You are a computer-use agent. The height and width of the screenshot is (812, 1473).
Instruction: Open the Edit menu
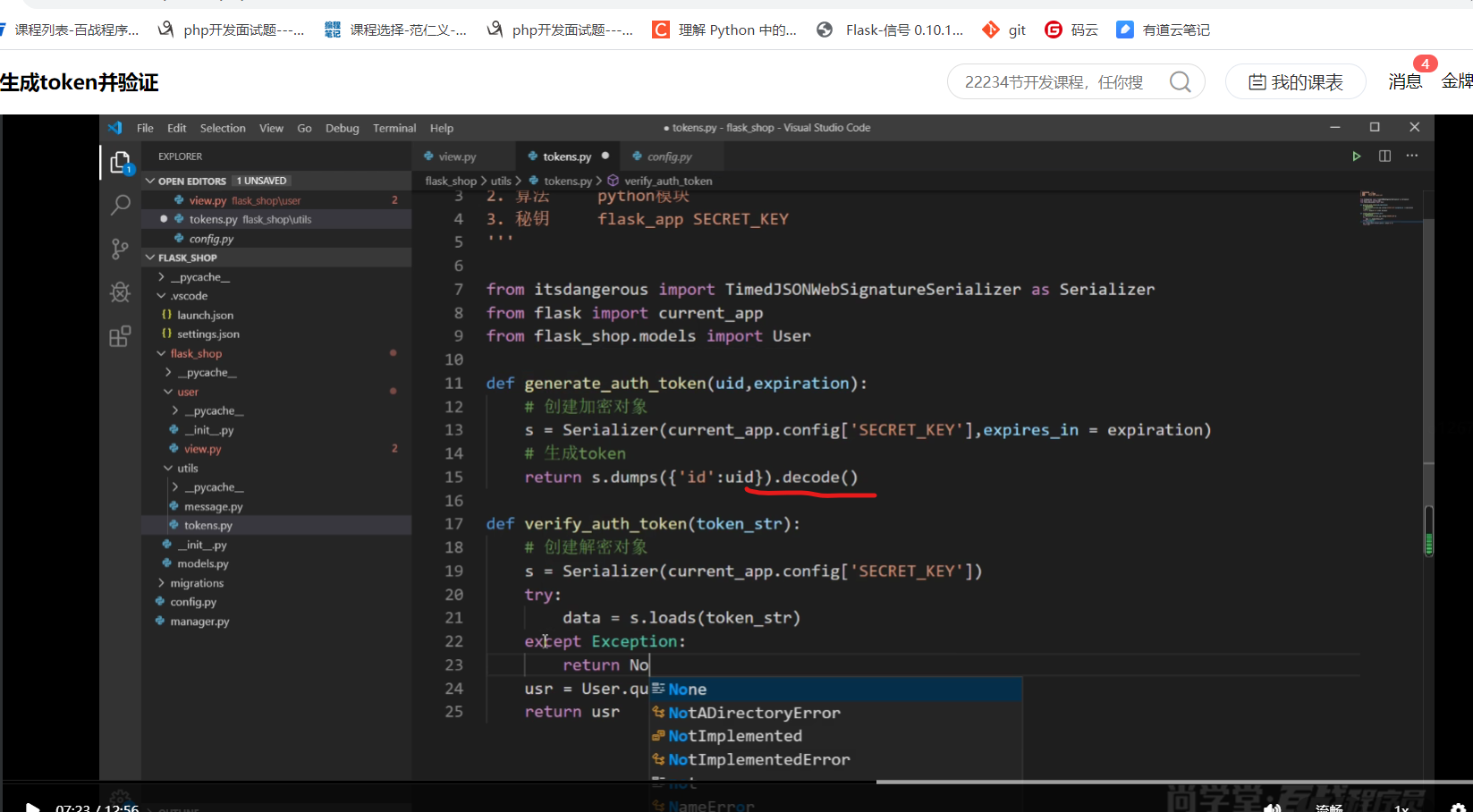177,128
